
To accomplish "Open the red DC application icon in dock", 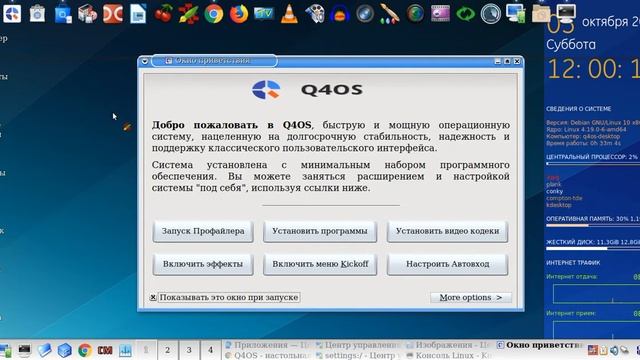I will pos(113,14).
